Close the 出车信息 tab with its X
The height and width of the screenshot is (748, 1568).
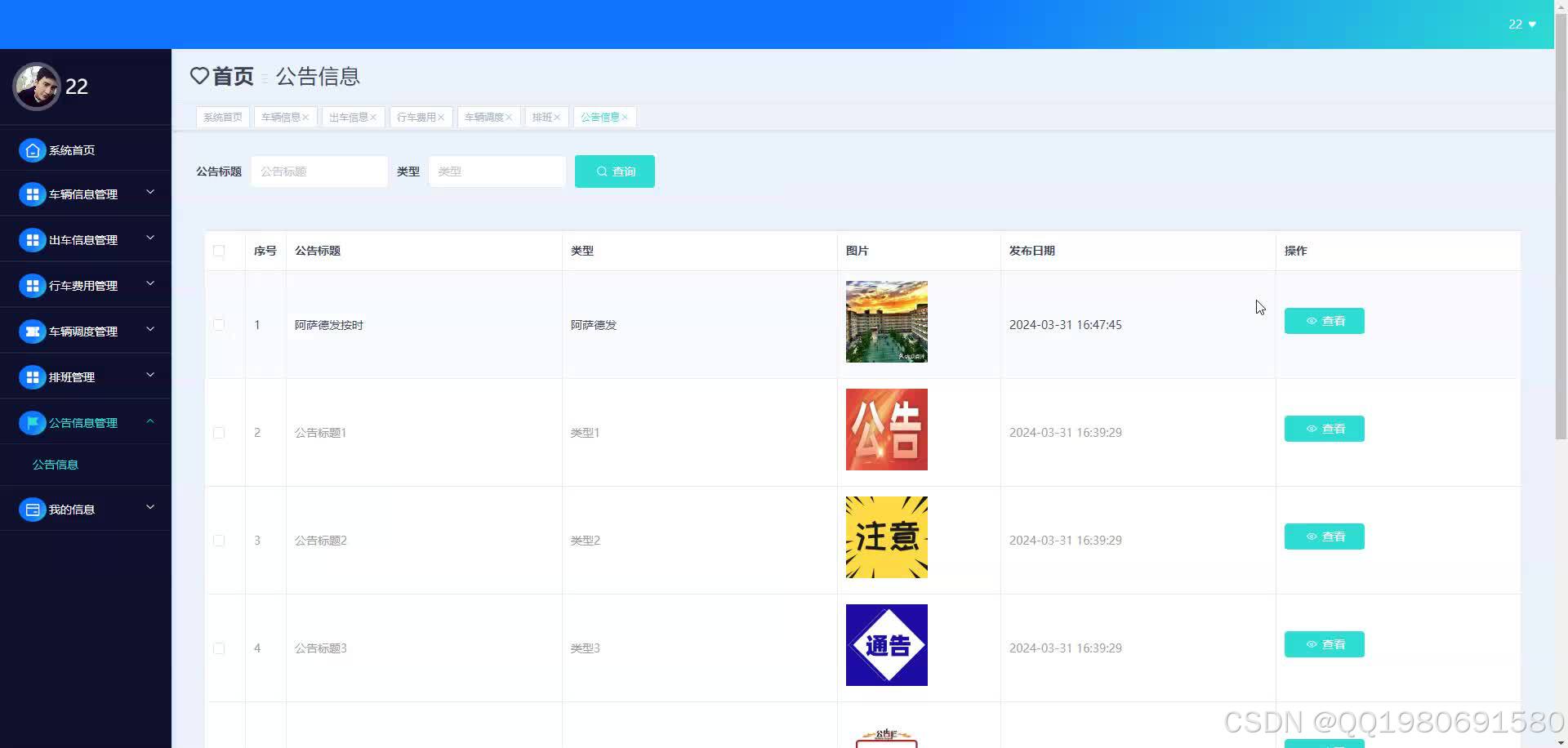point(373,118)
